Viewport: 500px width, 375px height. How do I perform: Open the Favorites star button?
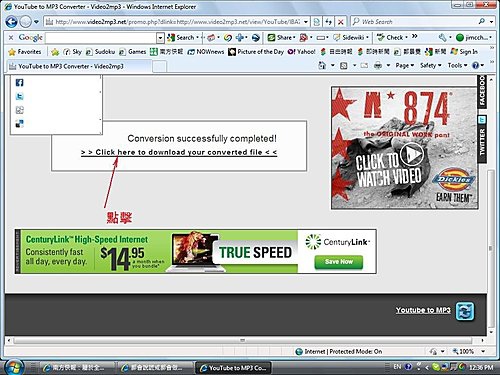pos(25,52)
